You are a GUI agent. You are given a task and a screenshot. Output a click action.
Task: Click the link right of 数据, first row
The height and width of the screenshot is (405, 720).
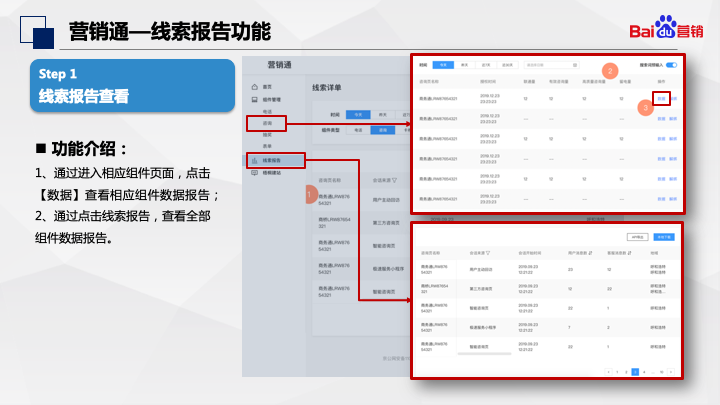[x=673, y=99]
